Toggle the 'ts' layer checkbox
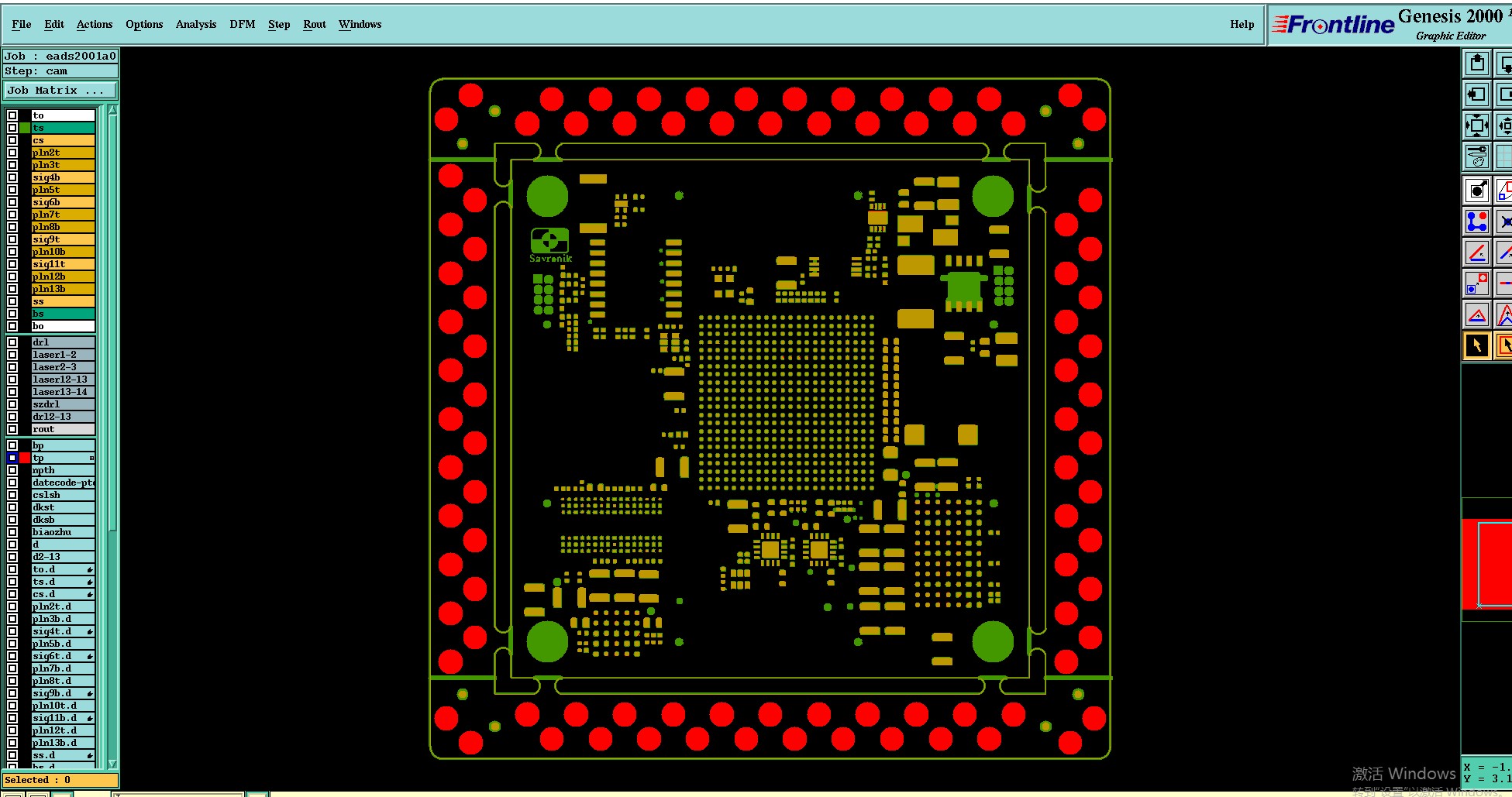Viewport: 1512px width, 797px height. tap(12, 128)
